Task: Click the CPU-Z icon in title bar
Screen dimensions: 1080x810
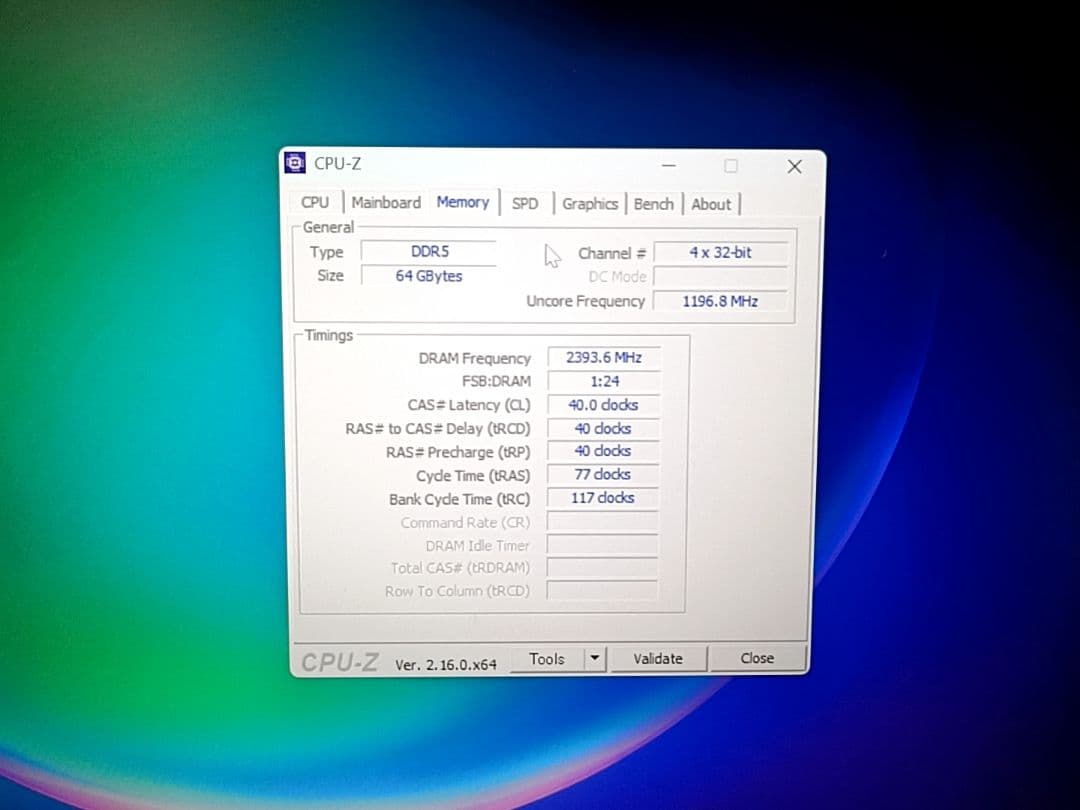Action: (x=295, y=163)
